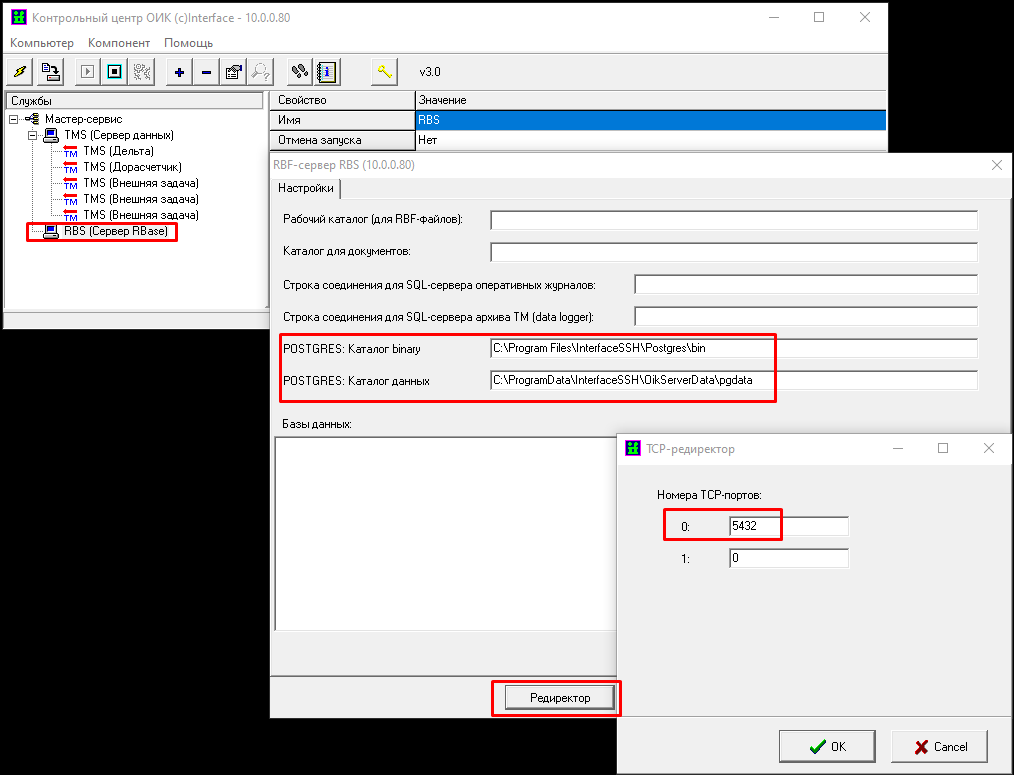Collapse the TMS (Сервер данных) node
The image size is (1014, 775).
coord(33,135)
